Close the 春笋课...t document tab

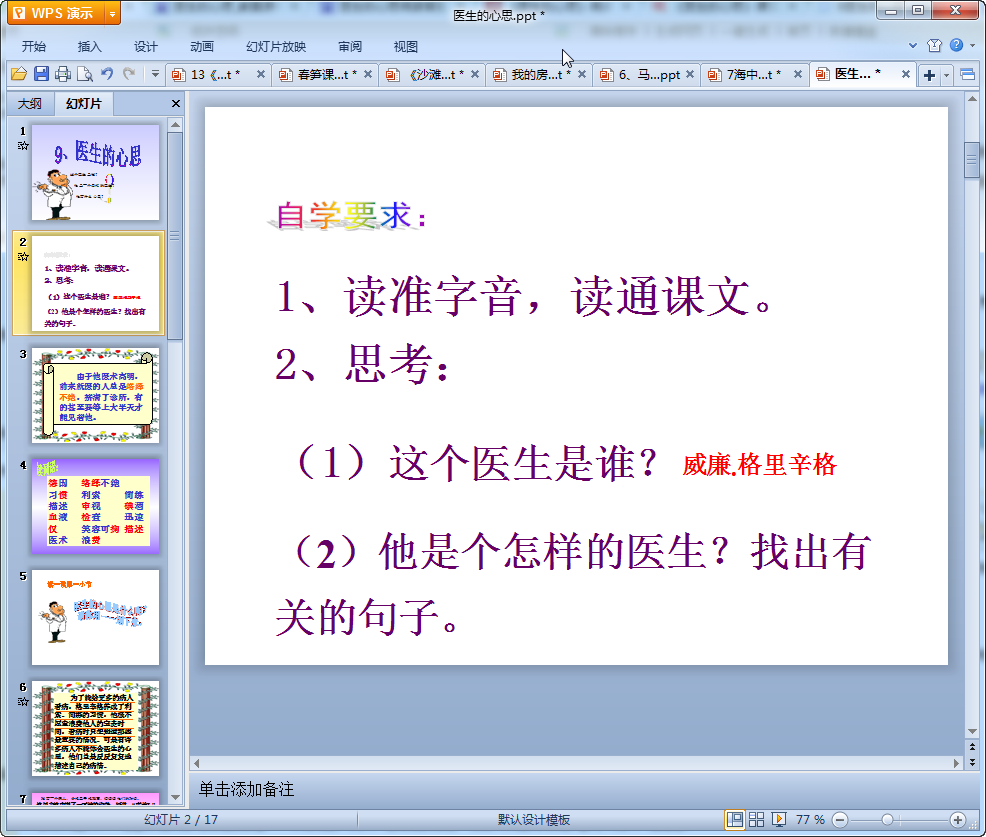(x=368, y=74)
